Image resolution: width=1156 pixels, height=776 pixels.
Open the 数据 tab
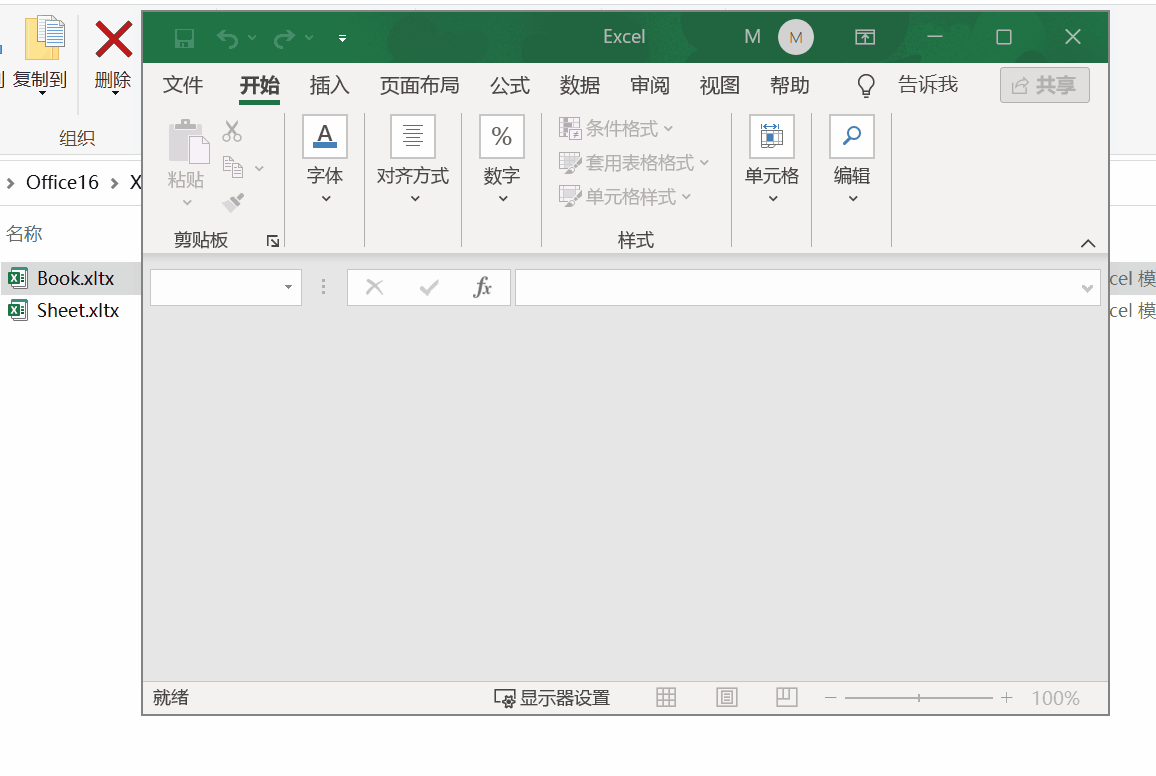click(579, 85)
